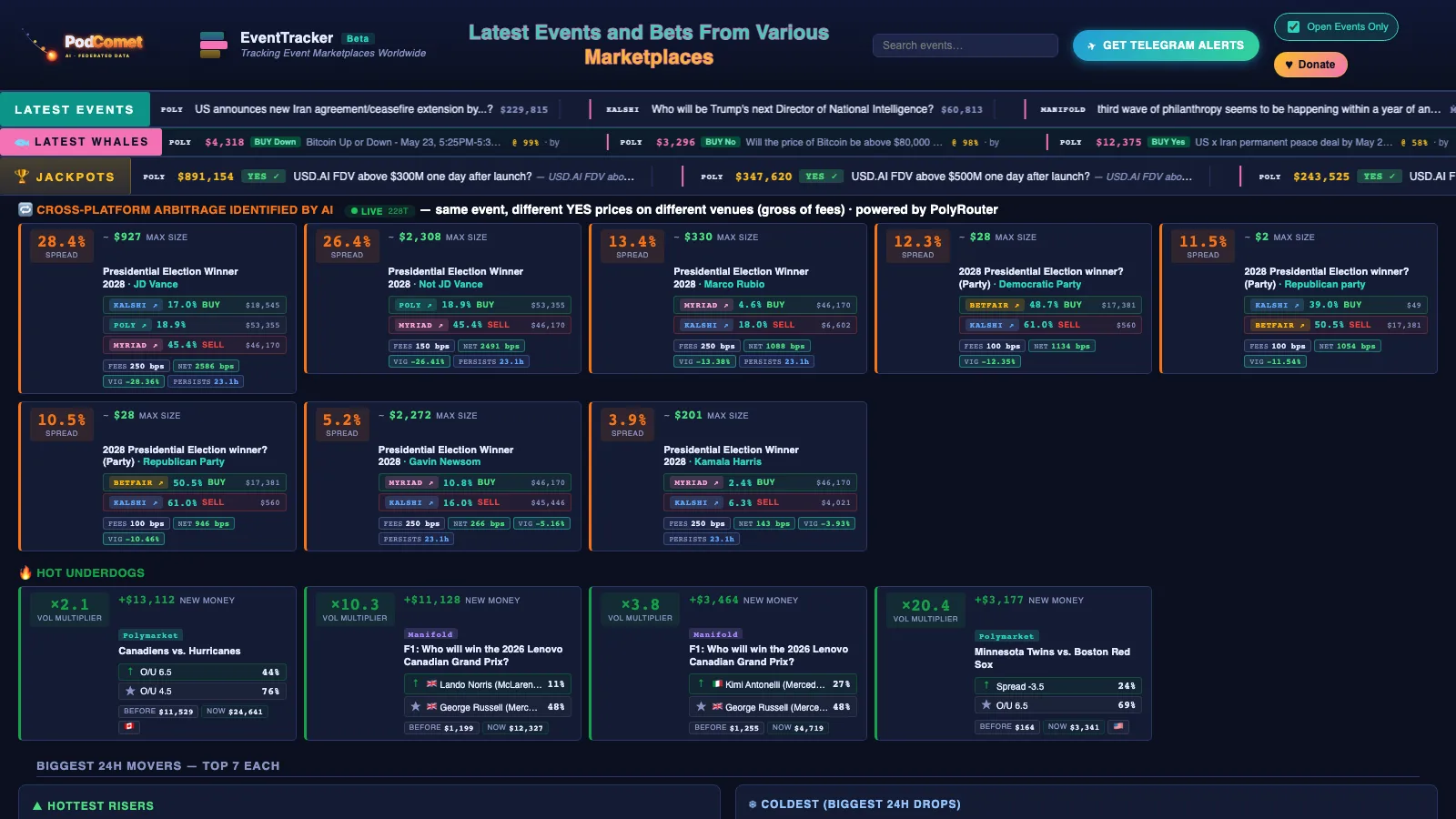Click the x20.4 VOL MULTIPLIER box
The height and width of the screenshot is (819, 1456).
coord(925,611)
